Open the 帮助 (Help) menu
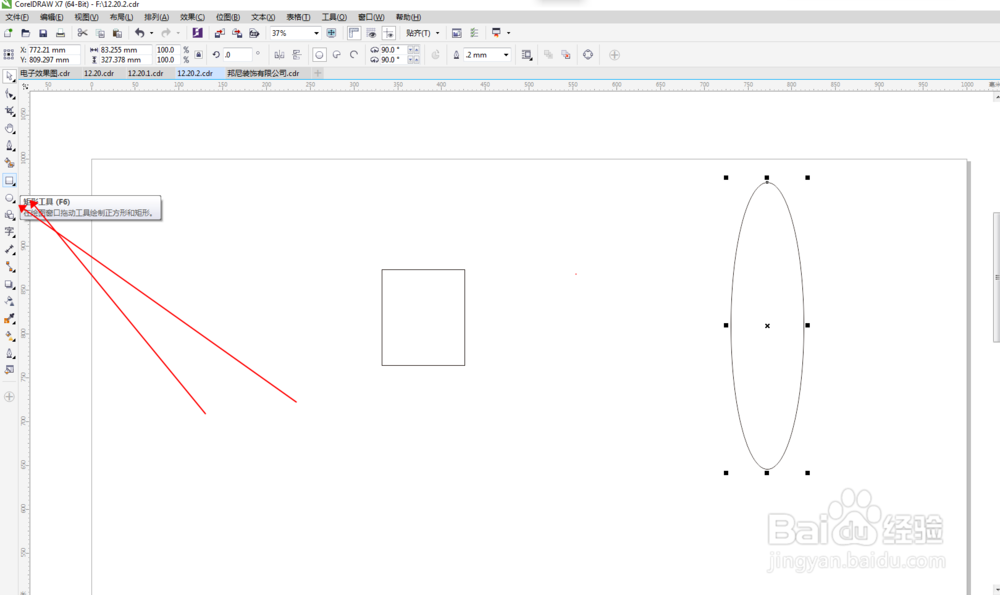Image resolution: width=1000 pixels, height=595 pixels. coord(408,17)
